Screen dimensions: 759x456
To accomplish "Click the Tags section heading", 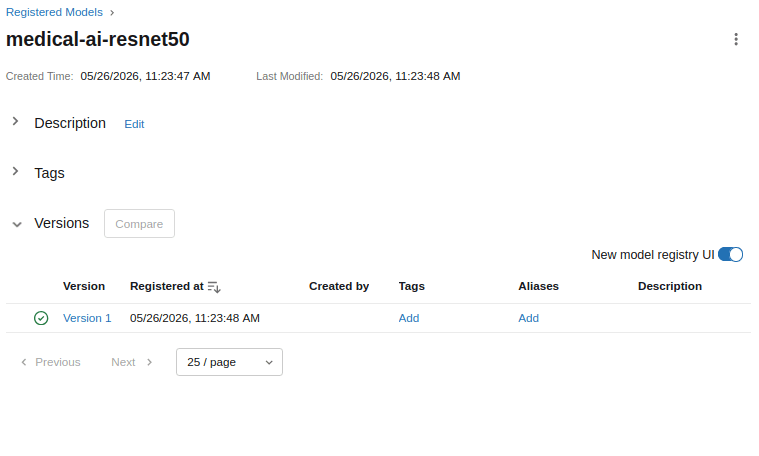I will (49, 173).
